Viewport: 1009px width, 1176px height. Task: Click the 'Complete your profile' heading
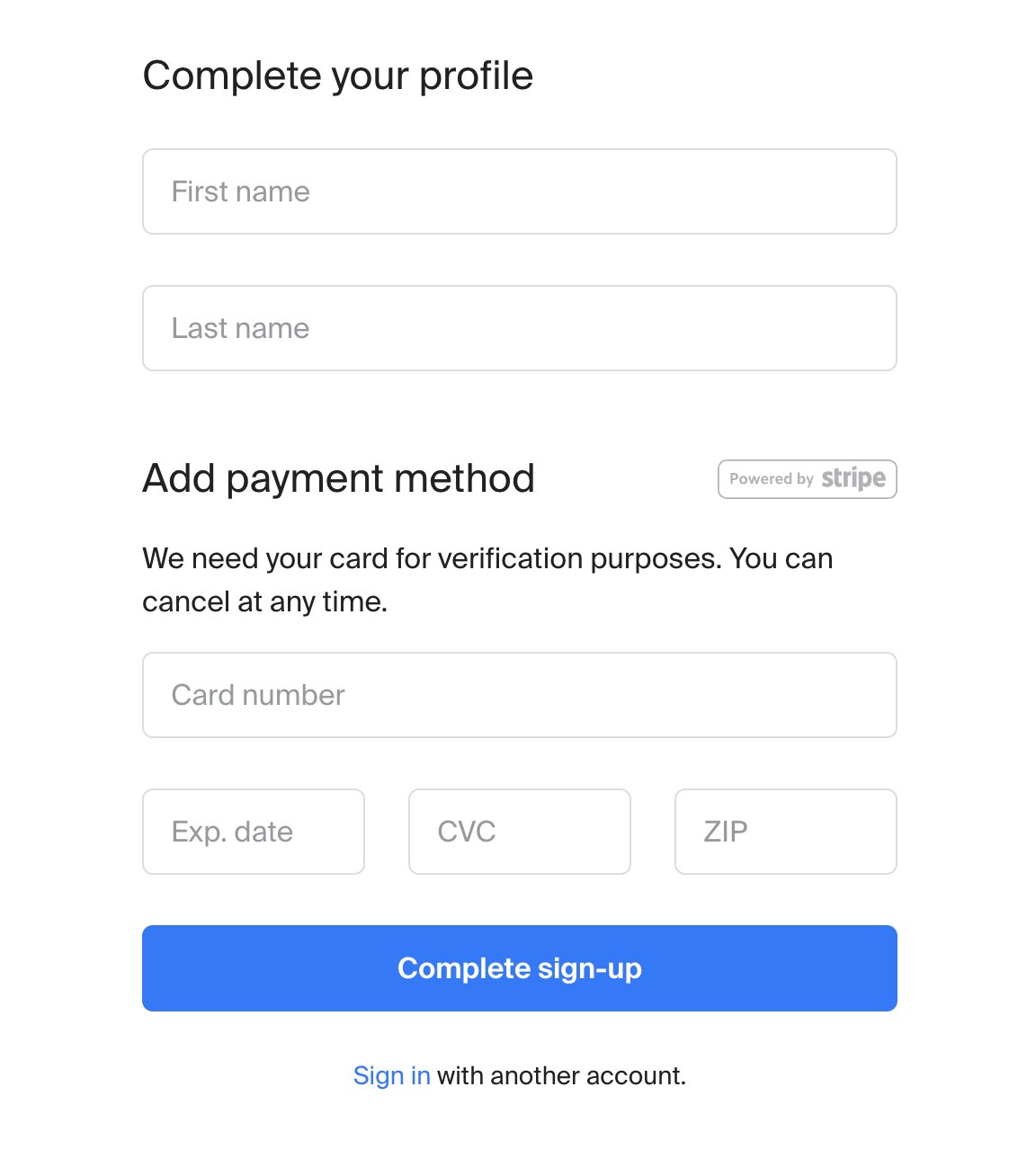(x=337, y=76)
